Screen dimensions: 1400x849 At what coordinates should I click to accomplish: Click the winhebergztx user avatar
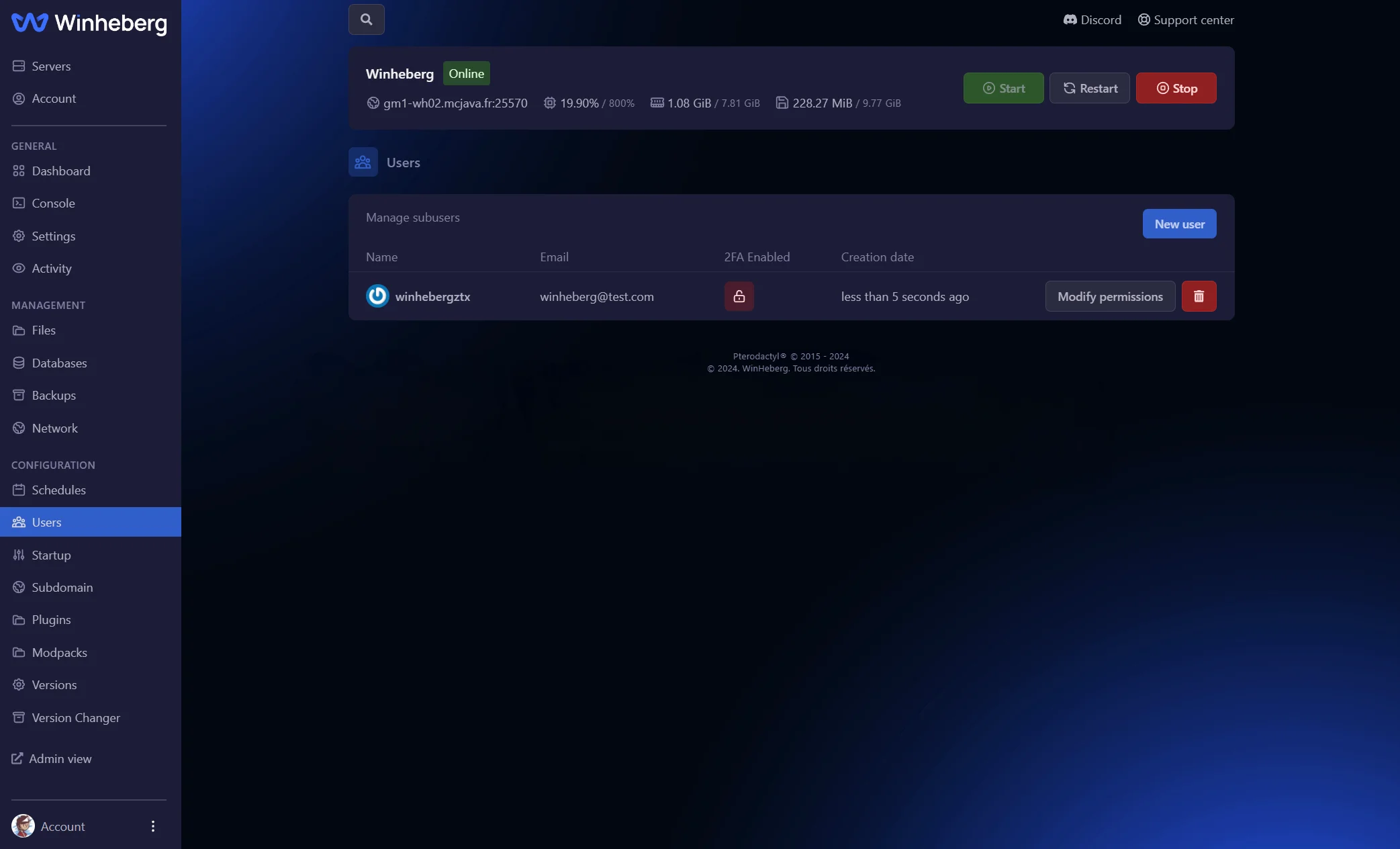(377, 296)
